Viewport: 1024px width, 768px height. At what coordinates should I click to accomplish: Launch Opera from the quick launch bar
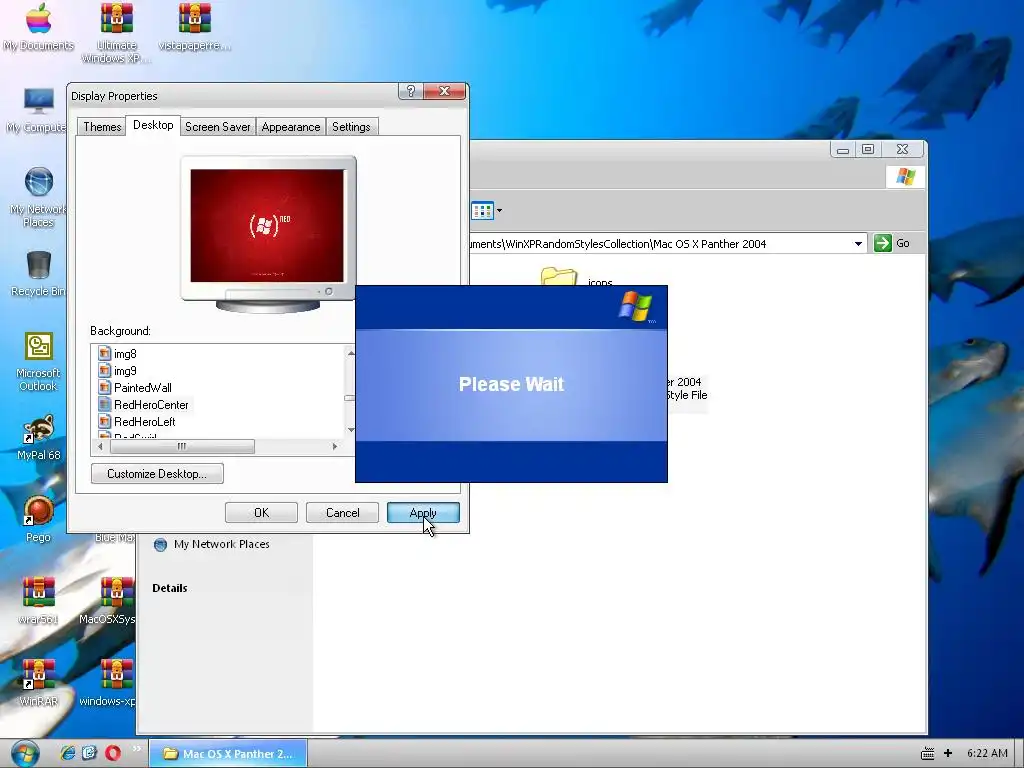coord(112,753)
